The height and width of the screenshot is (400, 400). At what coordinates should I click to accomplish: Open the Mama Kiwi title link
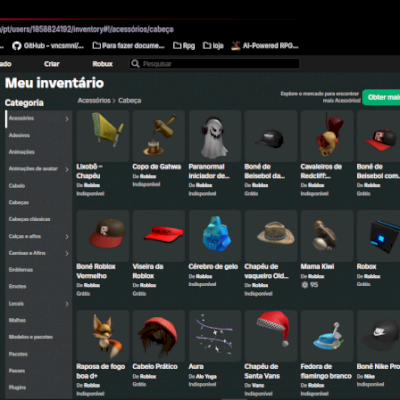(x=317, y=267)
